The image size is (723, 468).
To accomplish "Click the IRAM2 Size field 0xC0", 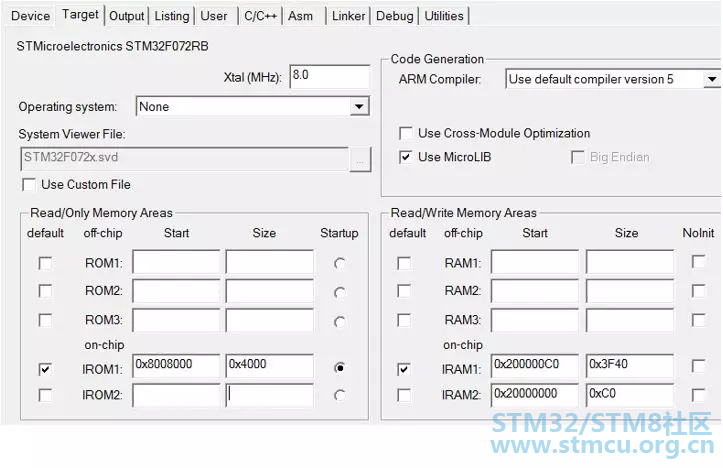I will click(630, 395).
